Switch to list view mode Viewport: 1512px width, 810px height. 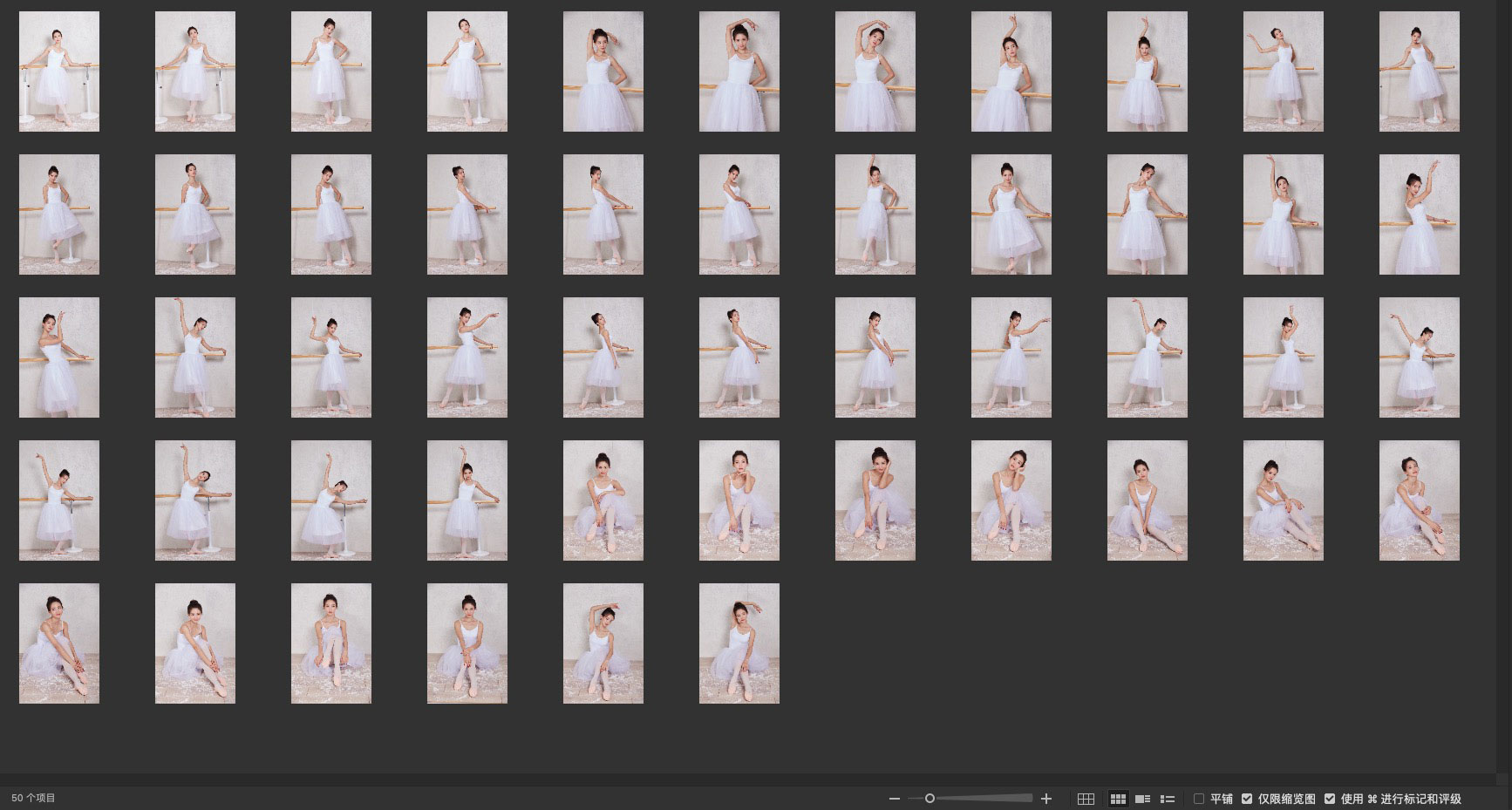[x=1168, y=799]
